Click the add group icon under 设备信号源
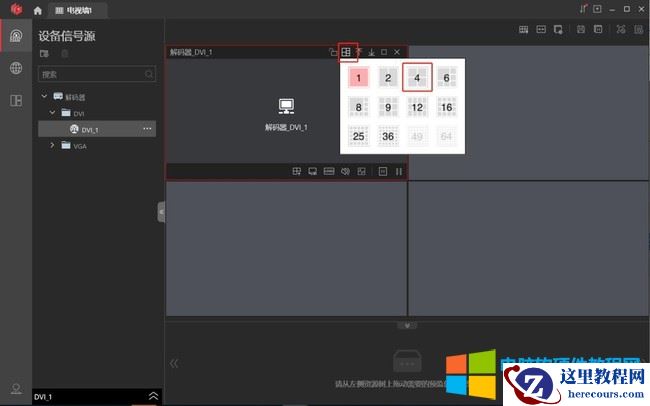 click(44, 53)
